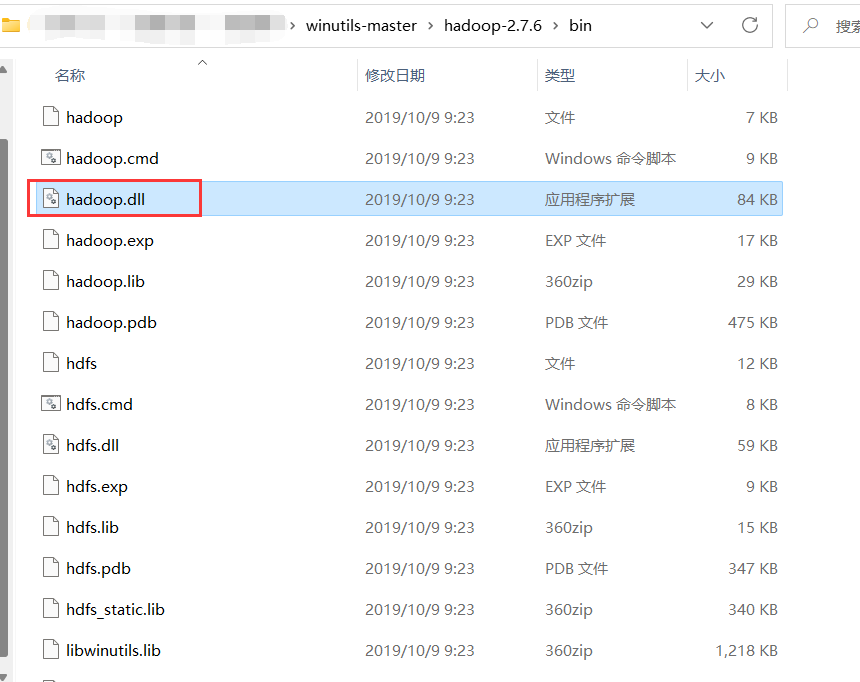Image resolution: width=860 pixels, height=682 pixels.
Task: Click the 29 KB size cell
Action: pyautogui.click(x=757, y=281)
